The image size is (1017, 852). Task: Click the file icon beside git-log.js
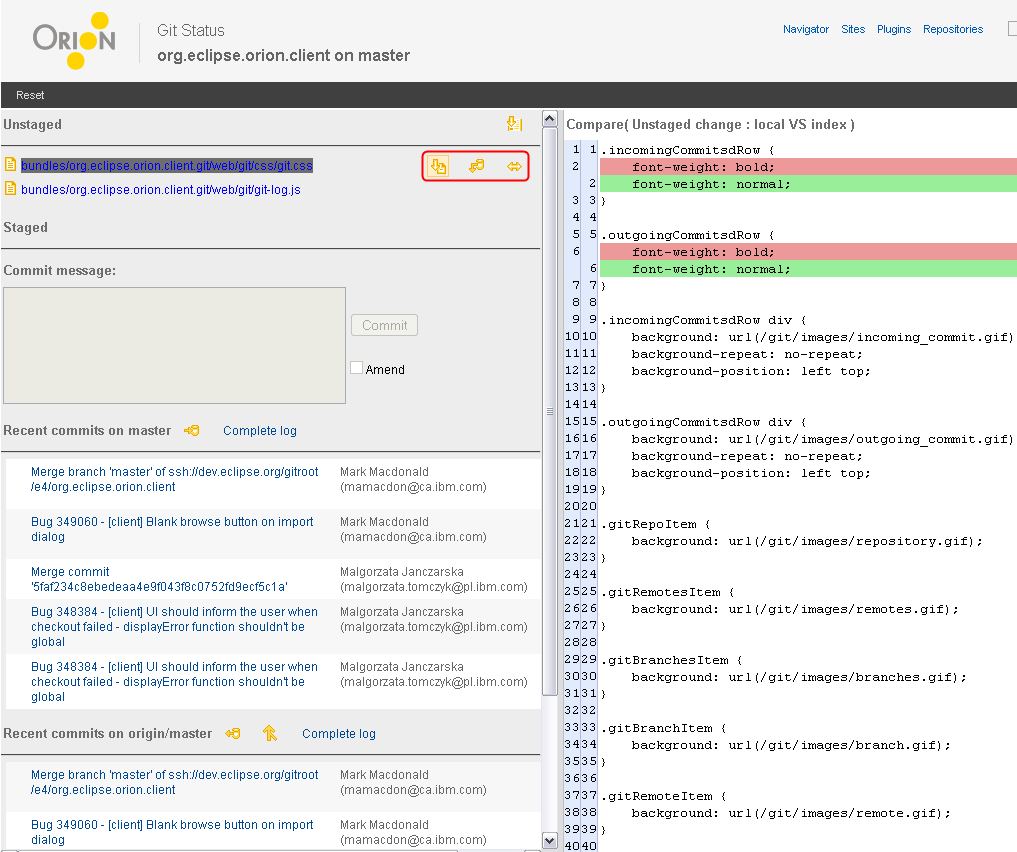point(10,189)
